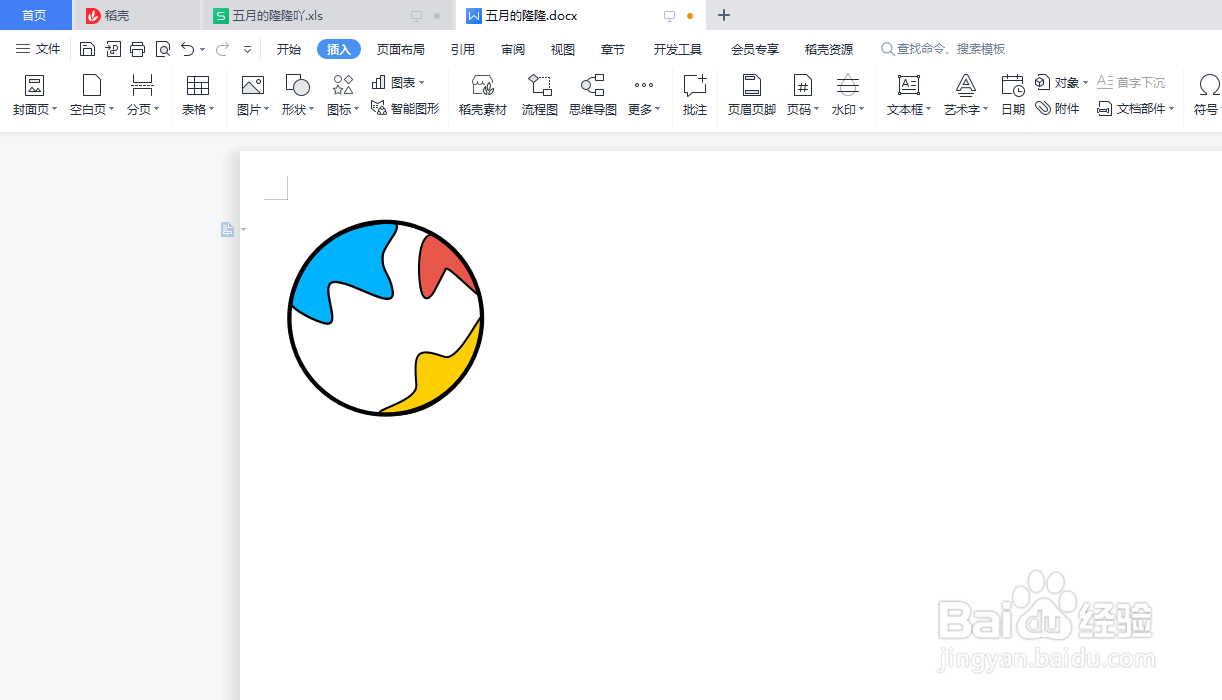1222x700 pixels.
Task: Expand the customize quick access toolbar arrow
Action: pos(248,49)
